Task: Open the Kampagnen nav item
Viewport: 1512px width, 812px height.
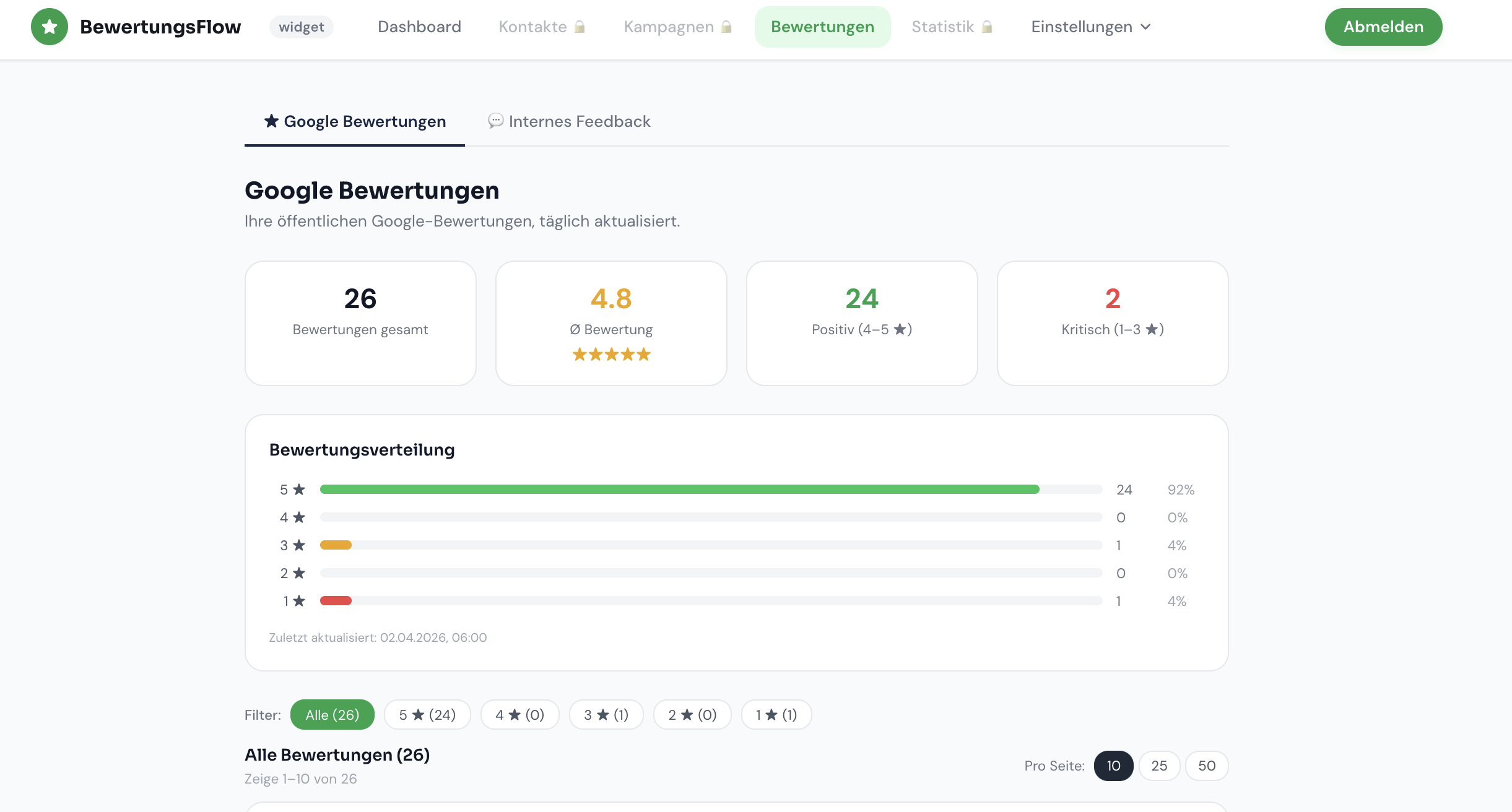Action: point(678,27)
